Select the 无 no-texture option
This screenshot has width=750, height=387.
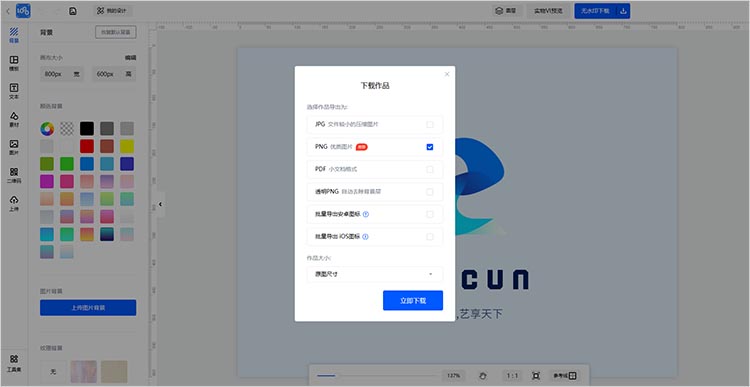pyautogui.click(x=53, y=372)
